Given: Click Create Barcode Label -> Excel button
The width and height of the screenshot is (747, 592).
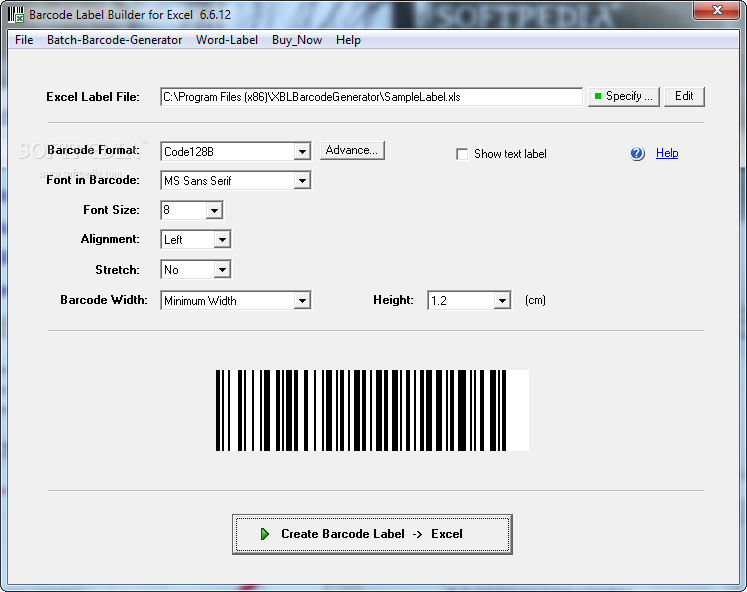Looking at the screenshot, I should pos(373,534).
